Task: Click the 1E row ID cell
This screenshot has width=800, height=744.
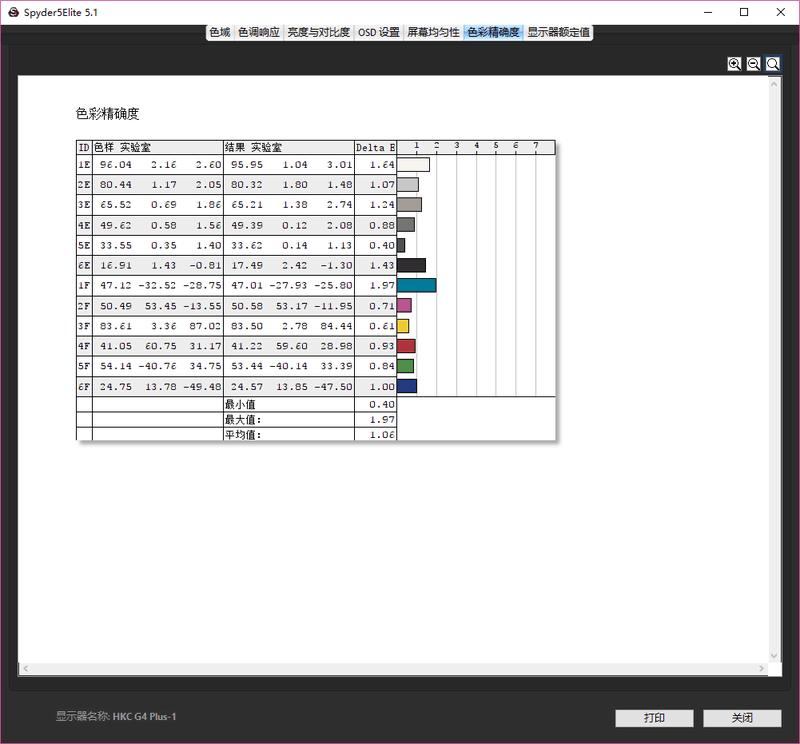Action: click(x=84, y=165)
